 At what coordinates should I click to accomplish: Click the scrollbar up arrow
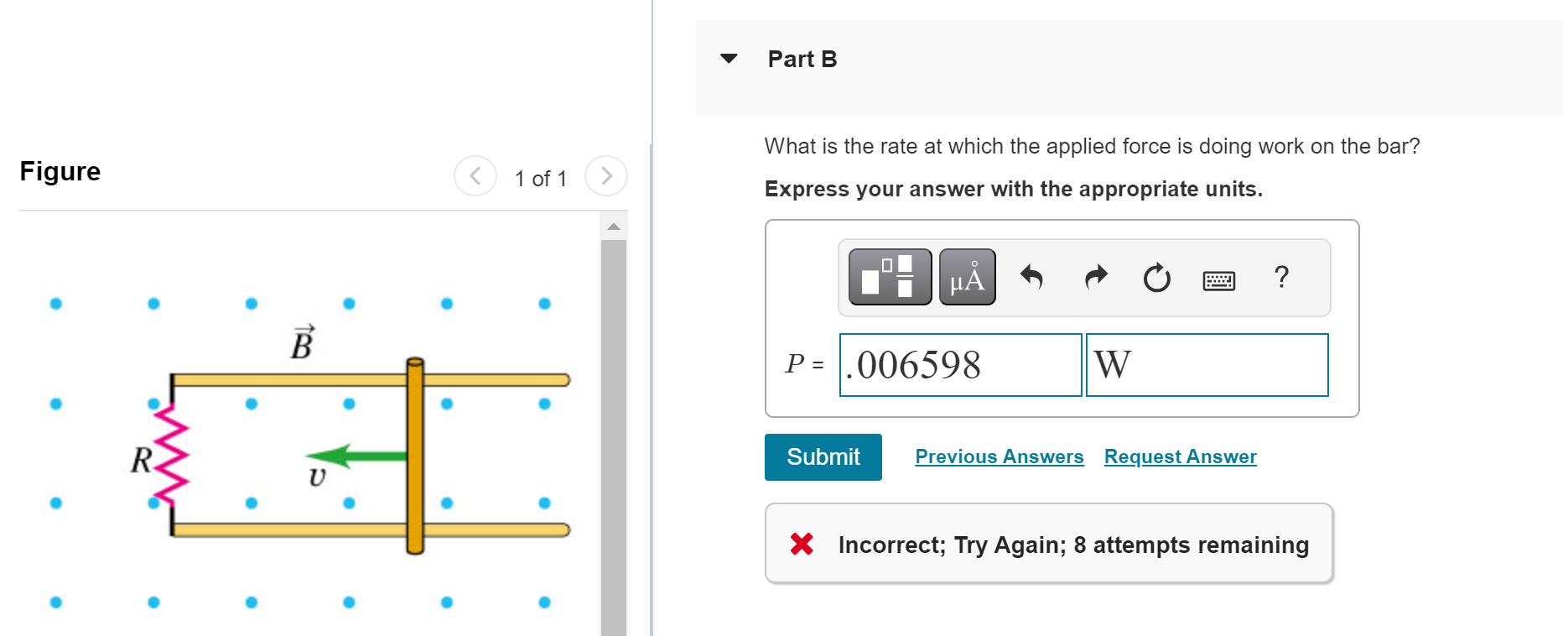(613, 225)
